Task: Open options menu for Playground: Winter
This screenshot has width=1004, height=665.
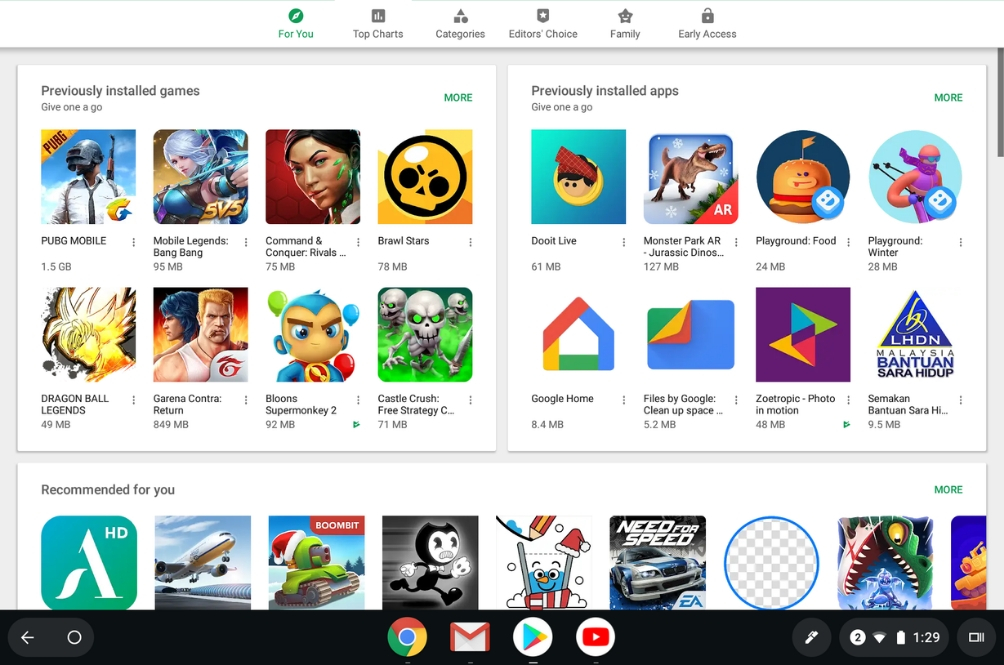Action: click(x=961, y=242)
